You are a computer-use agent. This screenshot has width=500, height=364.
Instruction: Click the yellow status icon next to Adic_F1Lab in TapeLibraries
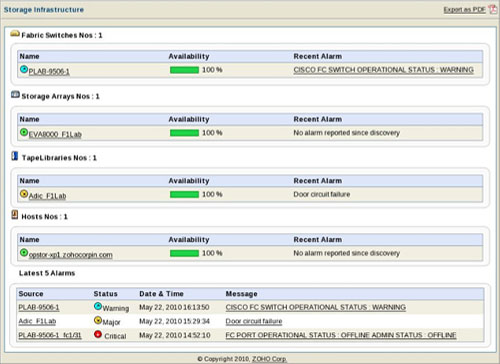pyautogui.click(x=24, y=194)
